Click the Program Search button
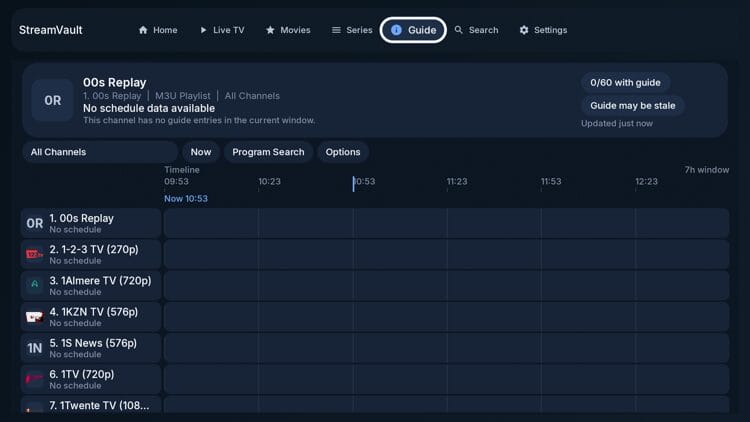Image resolution: width=750 pixels, height=422 pixels. (267, 152)
